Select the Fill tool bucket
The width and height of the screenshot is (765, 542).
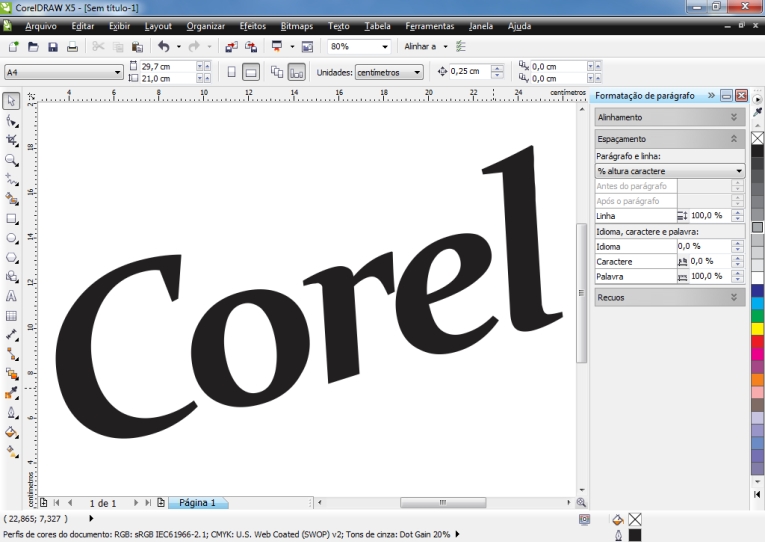(11, 433)
